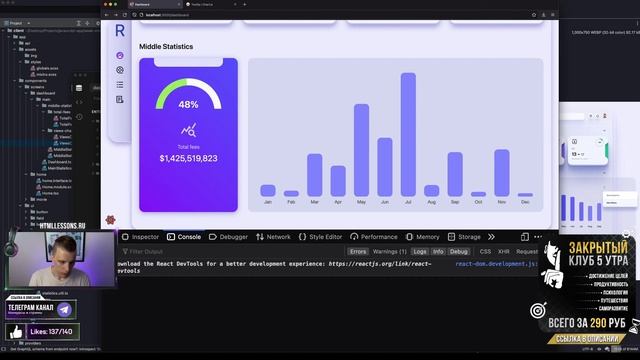Image resolution: width=640 pixels, height=360 pixels.
Task: Click the clock history icon in dark panel
Action: (x=79, y=117)
